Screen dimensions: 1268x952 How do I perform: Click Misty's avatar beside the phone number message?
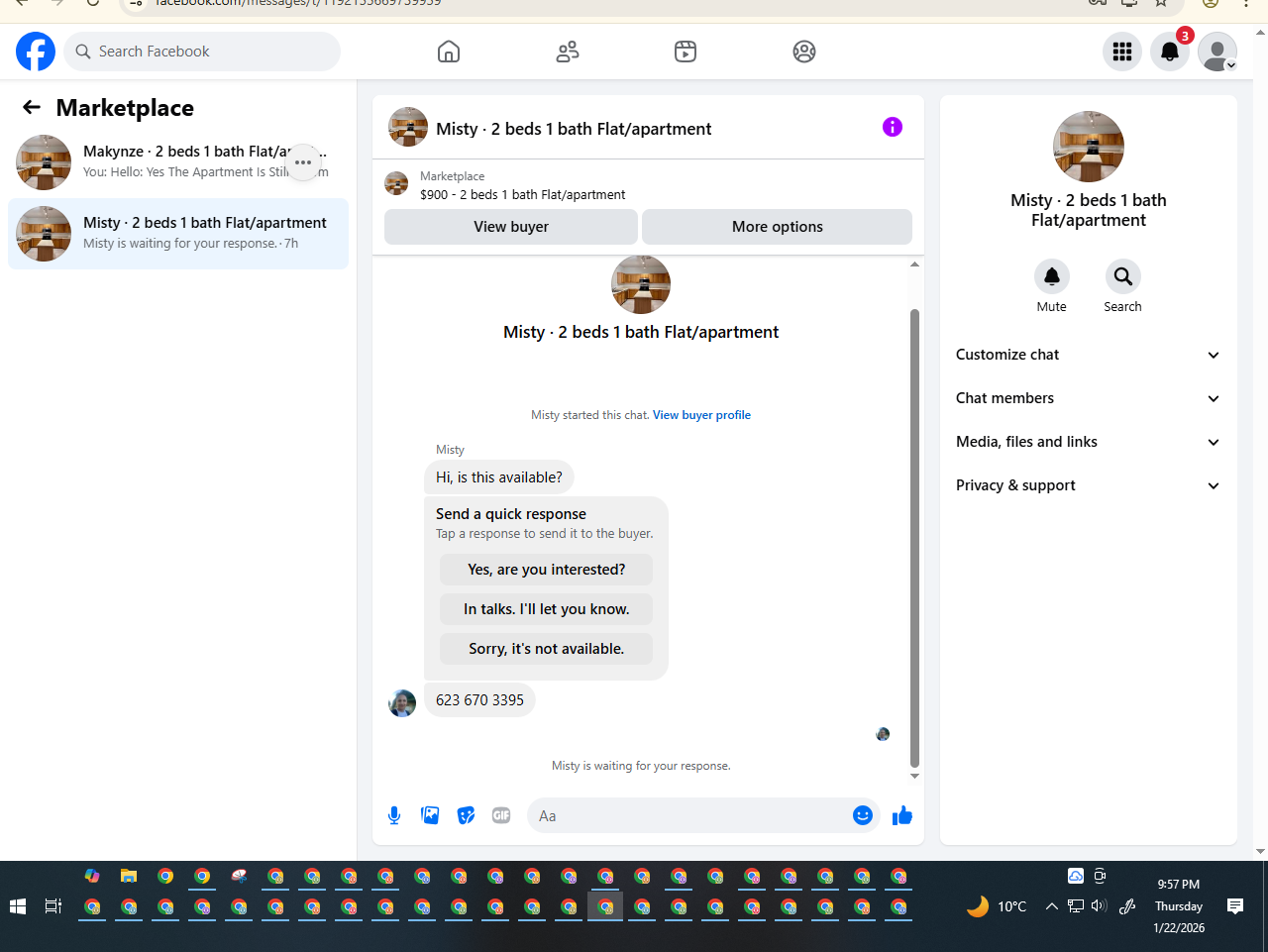click(x=402, y=702)
